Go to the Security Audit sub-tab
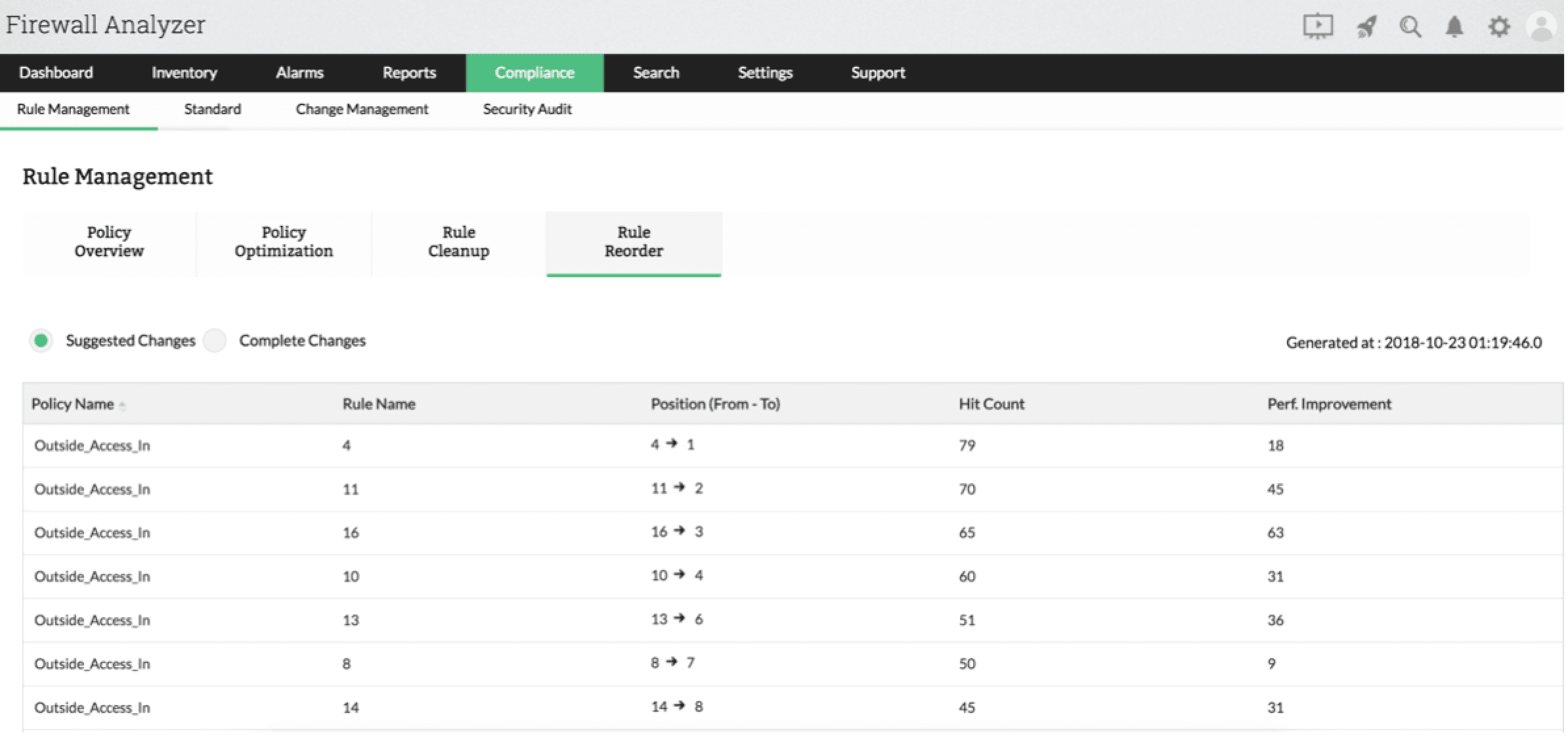Screen dimensions: 1568x738 coord(527,110)
